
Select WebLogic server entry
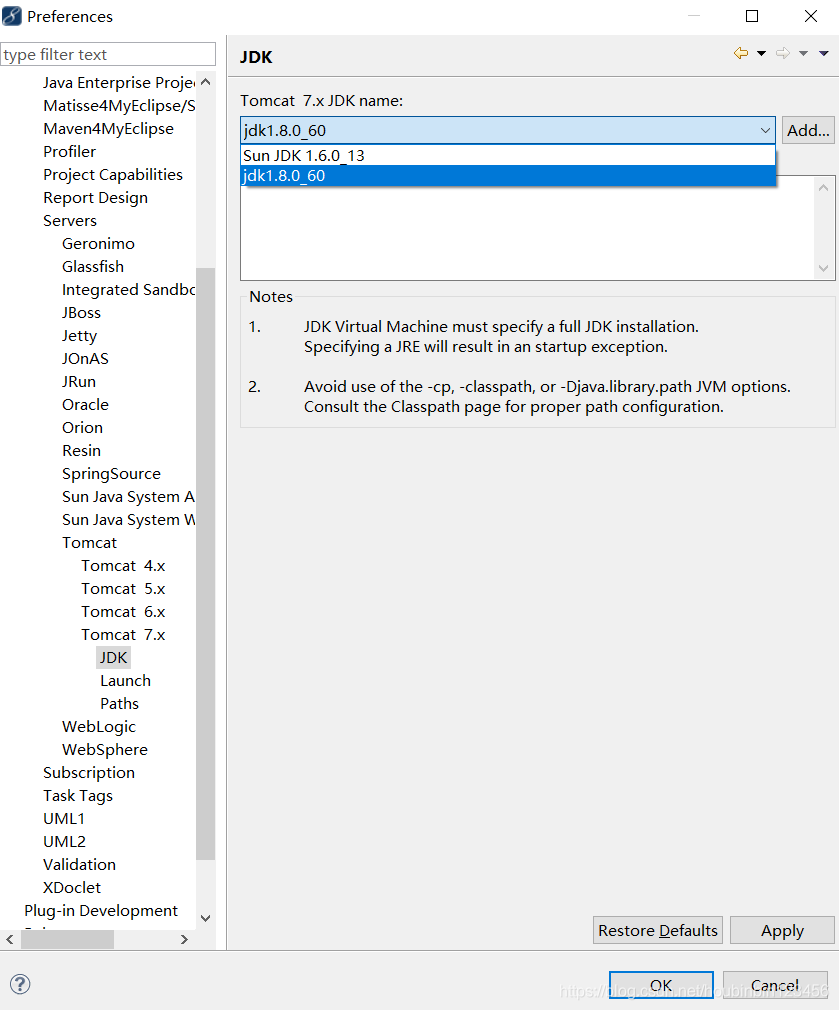coord(99,727)
